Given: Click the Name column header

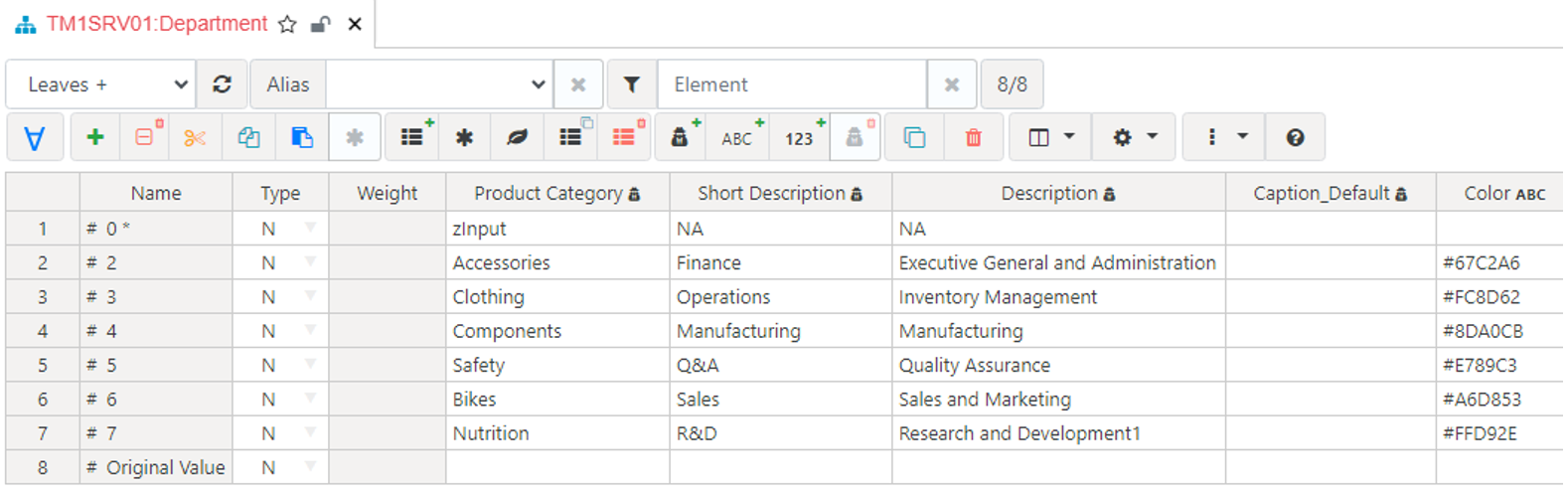Looking at the screenshot, I should pos(156,193).
